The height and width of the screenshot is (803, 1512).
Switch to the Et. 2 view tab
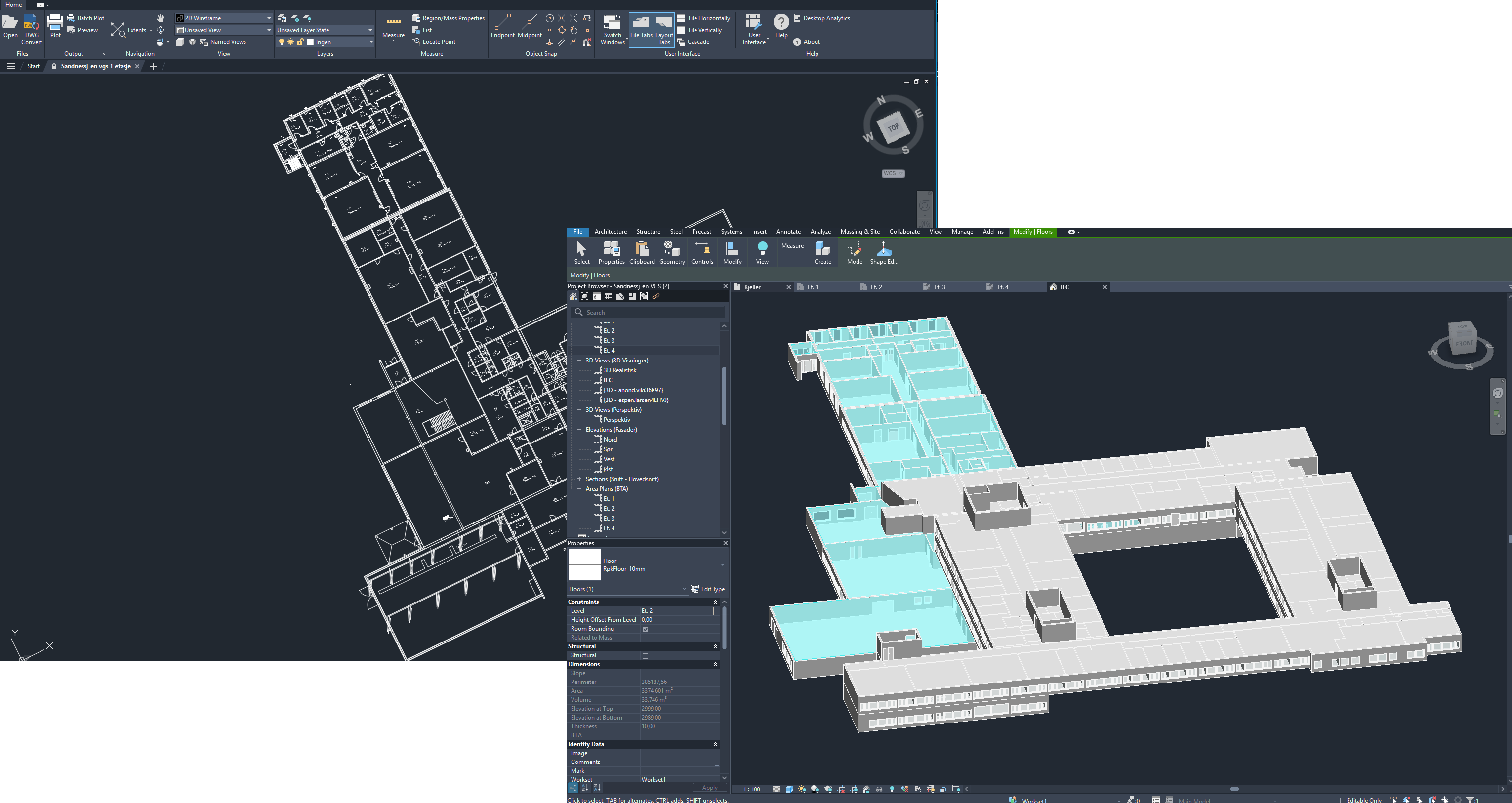pos(876,287)
